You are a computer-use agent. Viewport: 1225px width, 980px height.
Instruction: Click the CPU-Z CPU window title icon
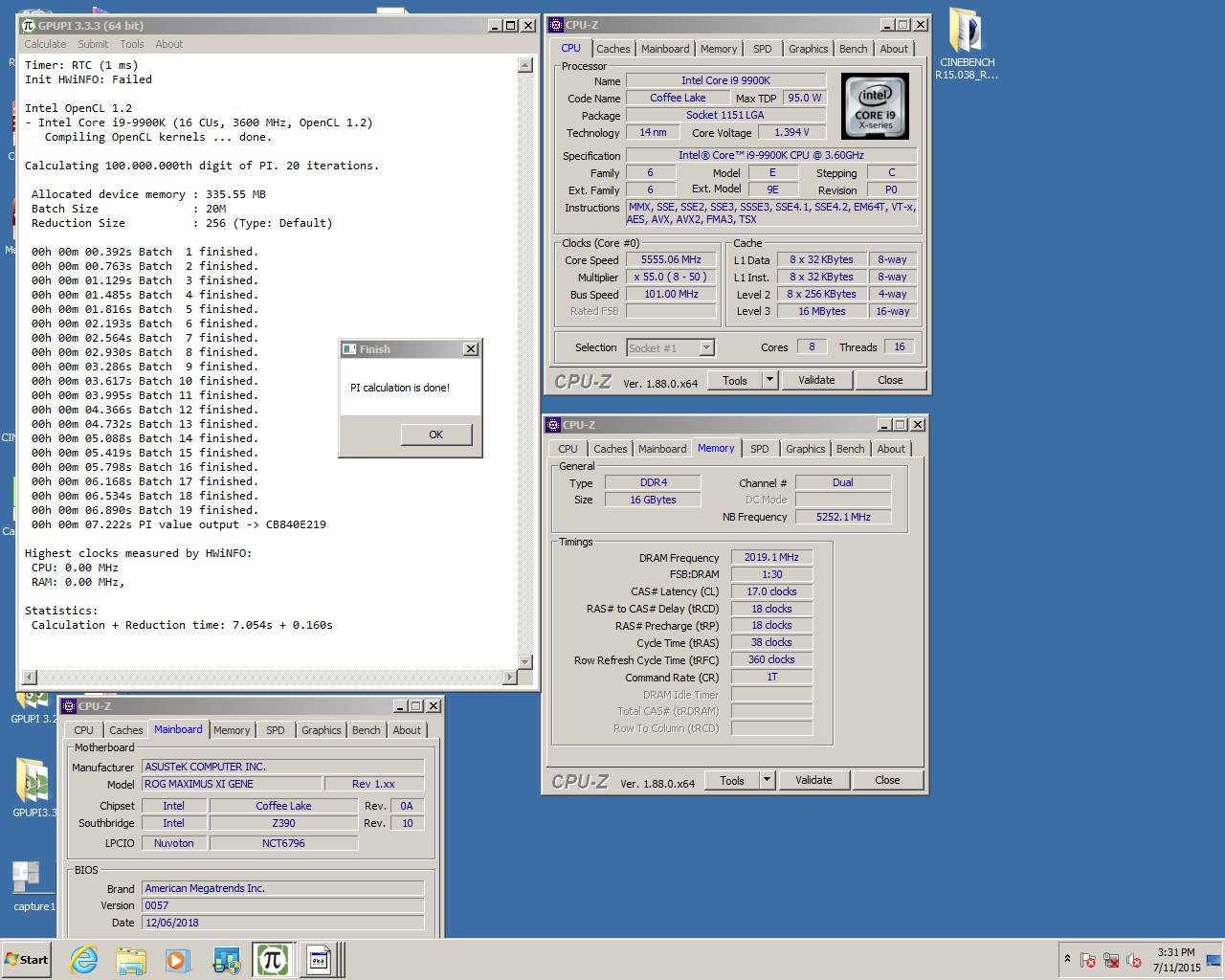click(556, 25)
